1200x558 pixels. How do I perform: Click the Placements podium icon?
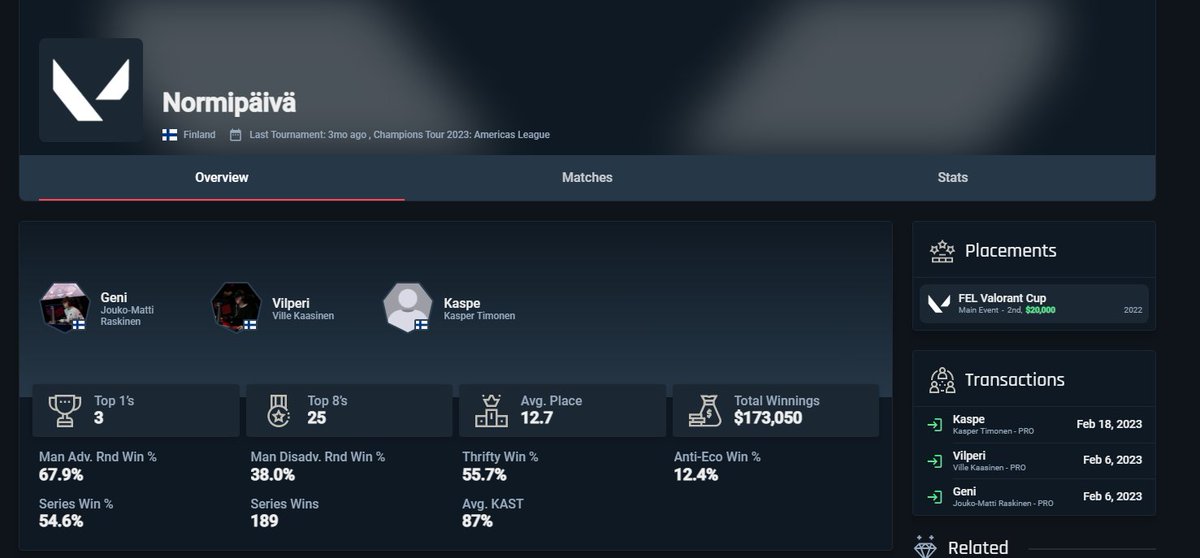[x=941, y=250]
